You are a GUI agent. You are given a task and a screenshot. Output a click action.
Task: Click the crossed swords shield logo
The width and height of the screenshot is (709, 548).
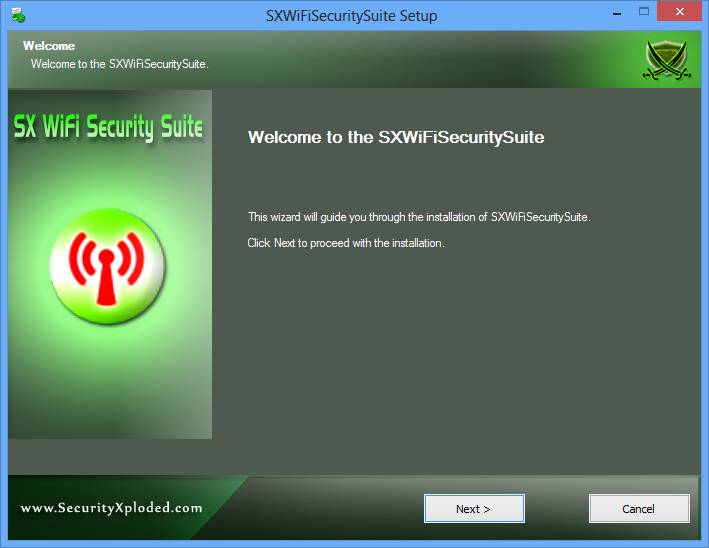click(666, 60)
